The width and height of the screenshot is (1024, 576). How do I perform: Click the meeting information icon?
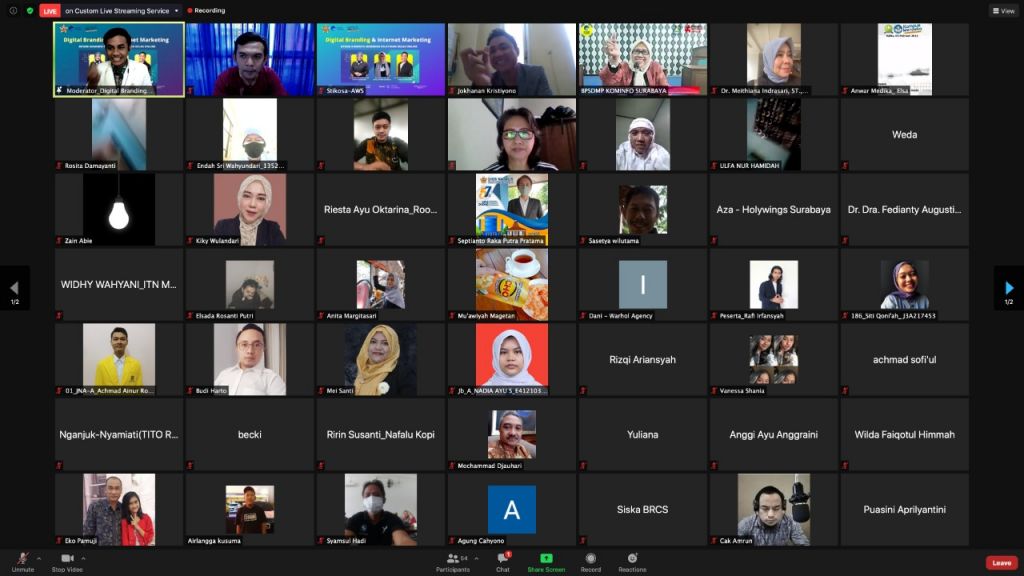tap(13, 10)
